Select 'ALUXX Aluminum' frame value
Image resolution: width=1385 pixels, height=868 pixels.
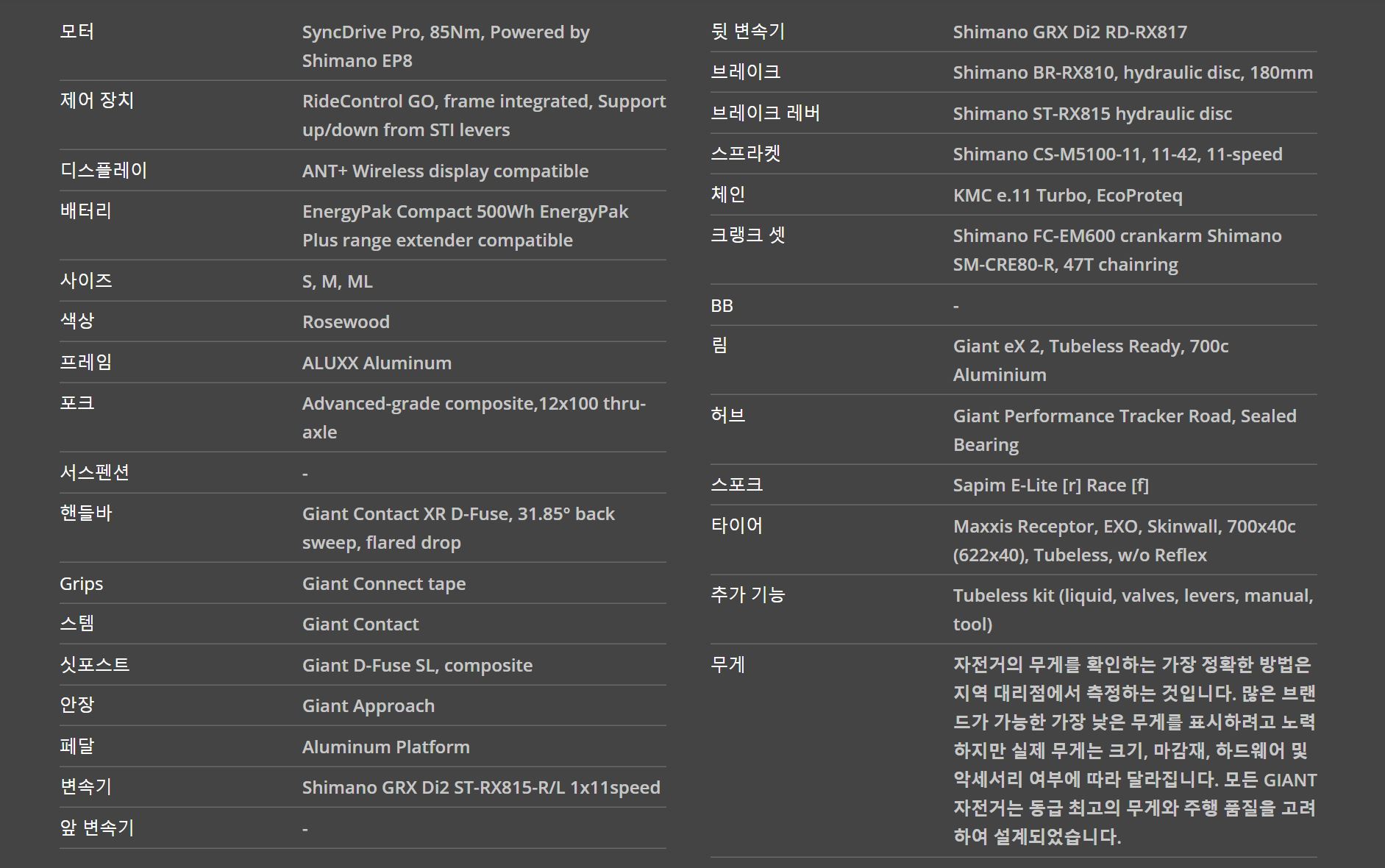[x=377, y=363]
